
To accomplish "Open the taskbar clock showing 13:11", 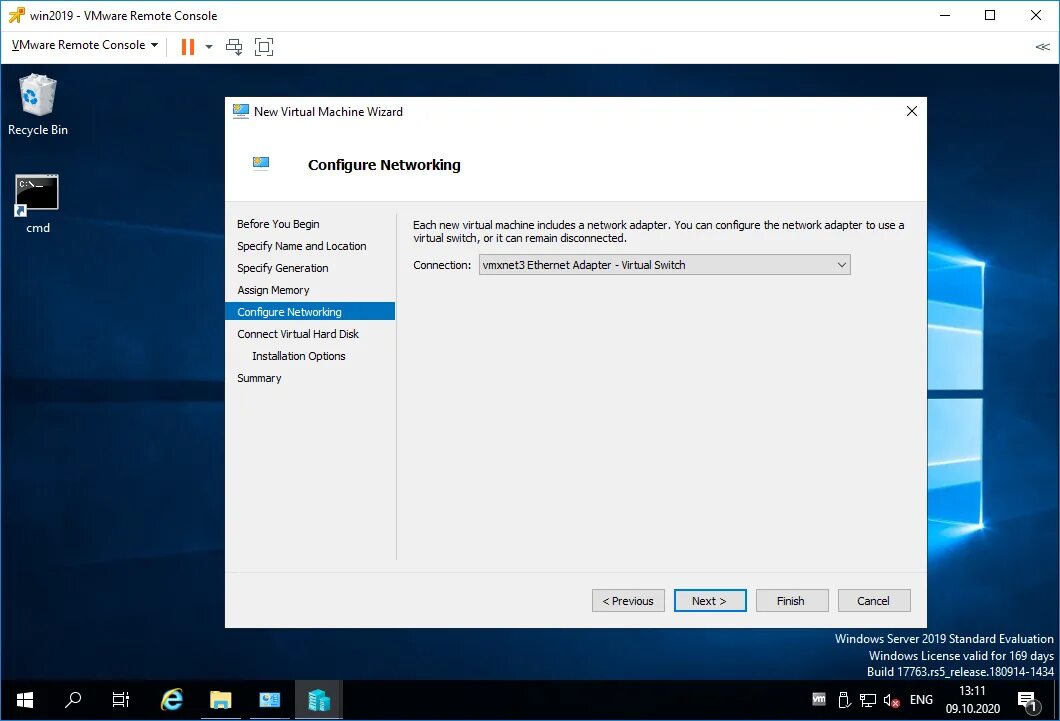I will coord(973,700).
